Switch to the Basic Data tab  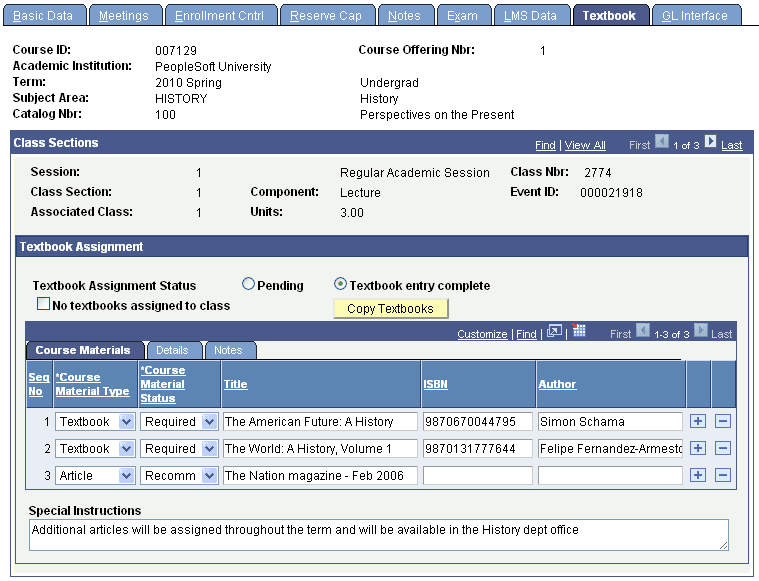pos(44,15)
